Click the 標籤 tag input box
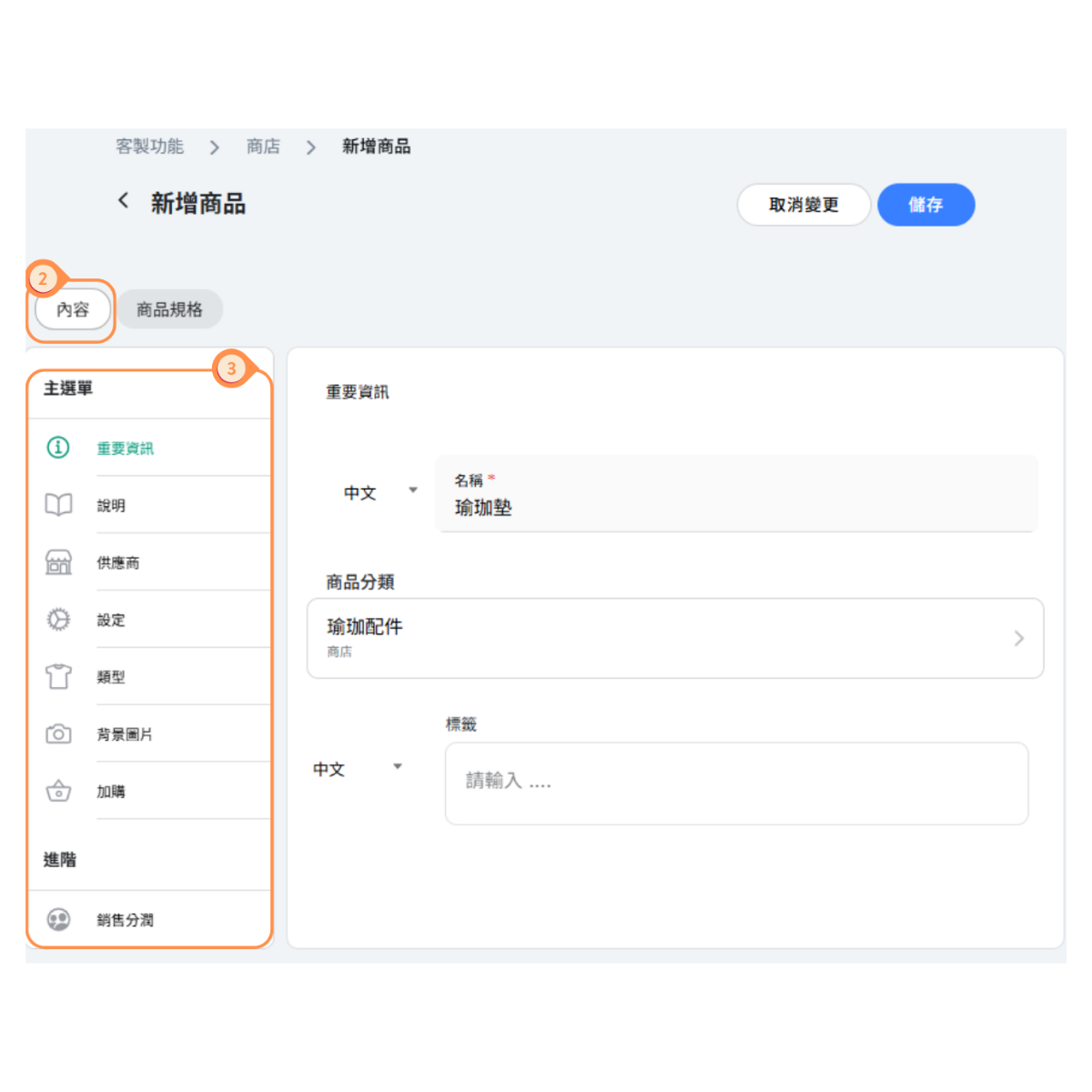The image size is (1092, 1092). click(736, 783)
